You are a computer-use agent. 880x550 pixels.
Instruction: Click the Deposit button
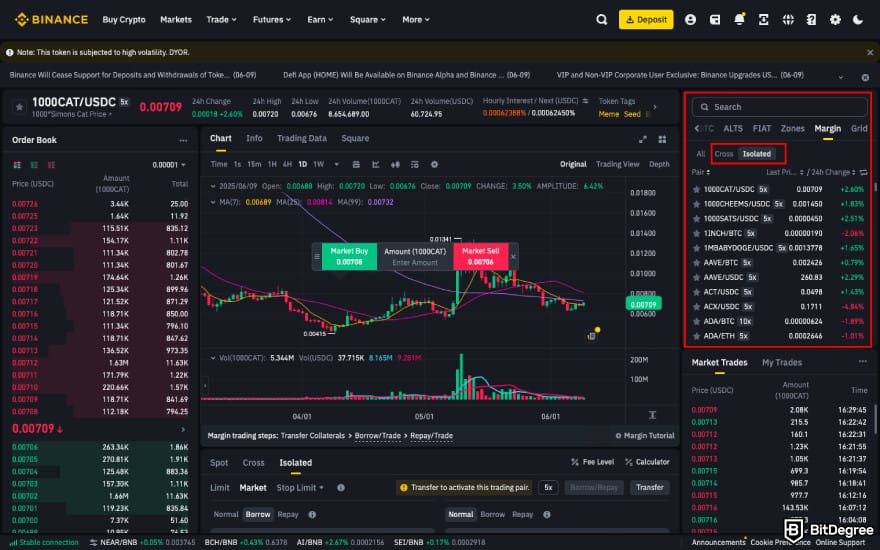pos(646,20)
